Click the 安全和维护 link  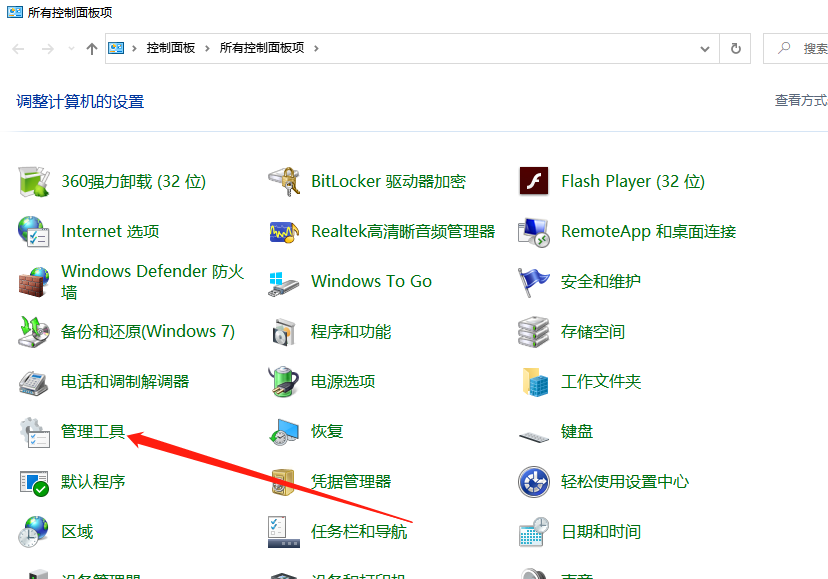pos(600,282)
